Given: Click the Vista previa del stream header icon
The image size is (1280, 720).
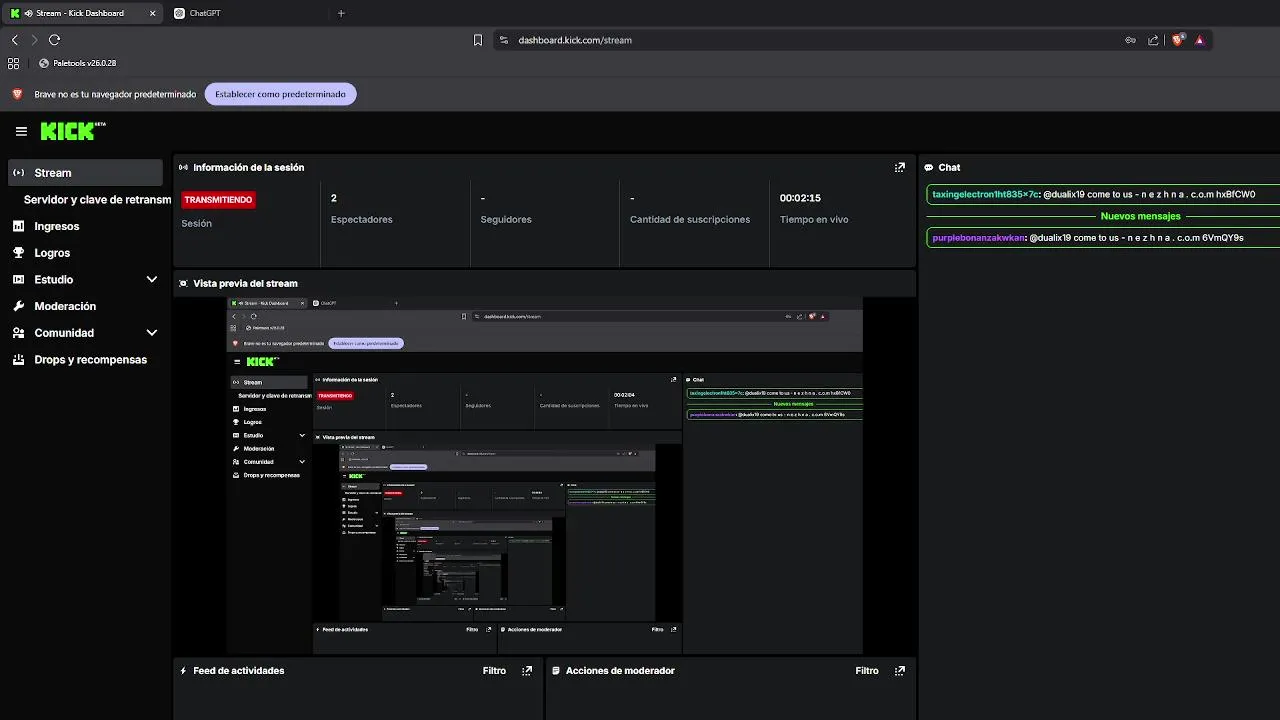Looking at the screenshot, I should (183, 284).
